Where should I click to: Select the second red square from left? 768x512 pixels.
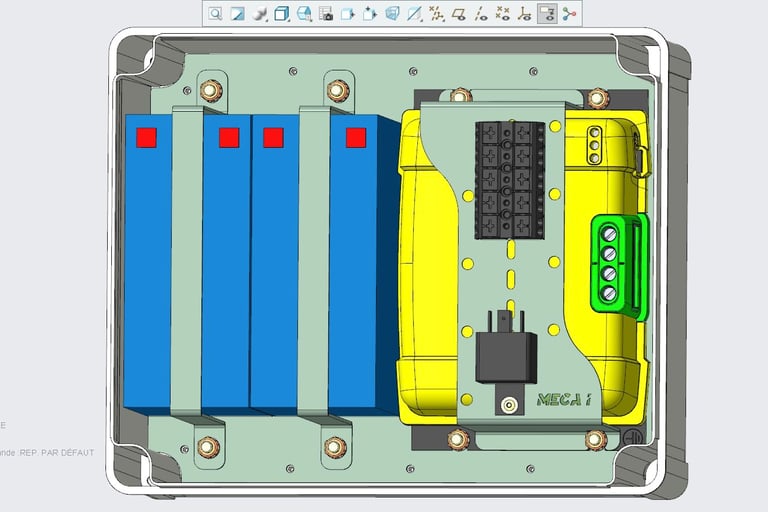point(229,138)
